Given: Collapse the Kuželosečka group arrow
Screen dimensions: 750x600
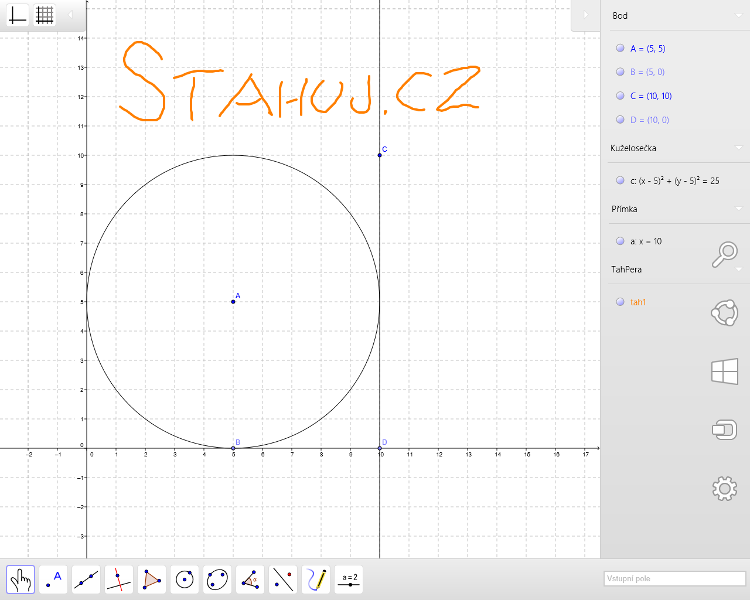Looking at the screenshot, I should tap(739, 148).
